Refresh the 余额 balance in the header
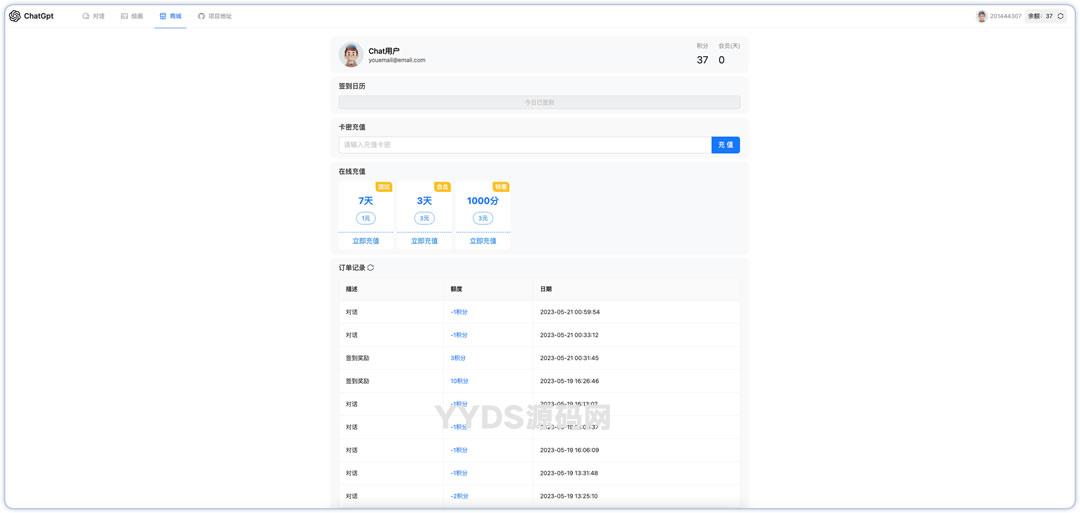Viewport: 1080px width, 513px height. point(1061,16)
